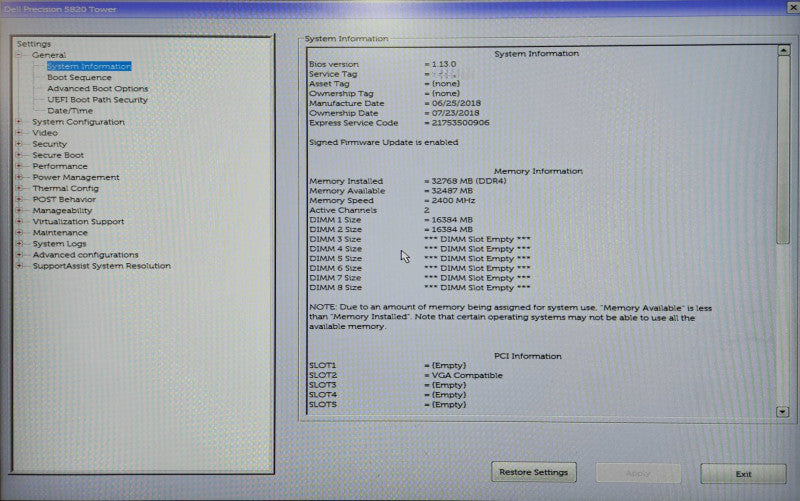Select the Video category label
Image resolution: width=800 pixels, height=501 pixels.
click(x=45, y=133)
